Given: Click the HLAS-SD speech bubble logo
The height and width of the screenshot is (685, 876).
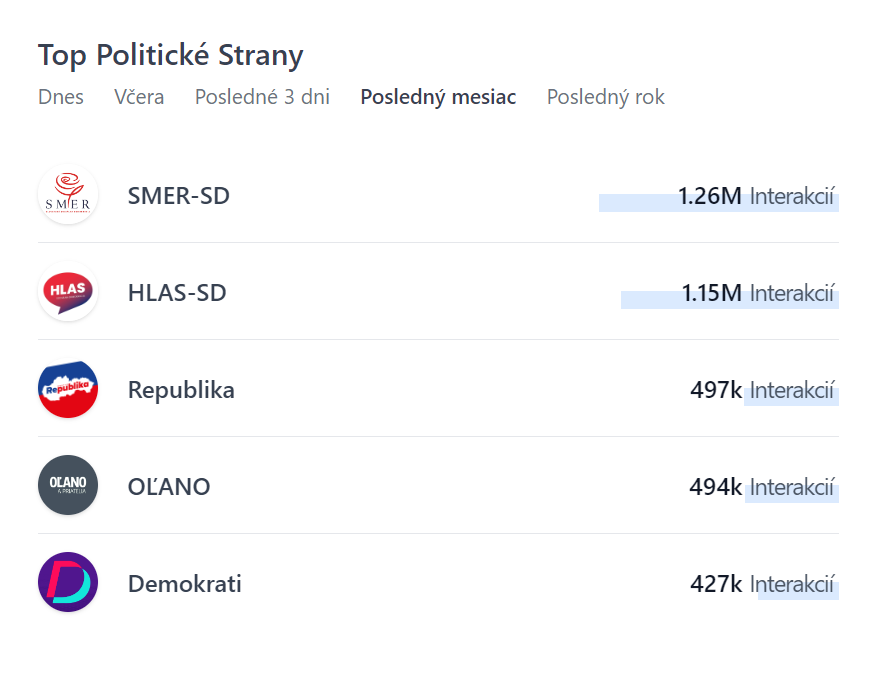Looking at the screenshot, I should pyautogui.click(x=68, y=292).
